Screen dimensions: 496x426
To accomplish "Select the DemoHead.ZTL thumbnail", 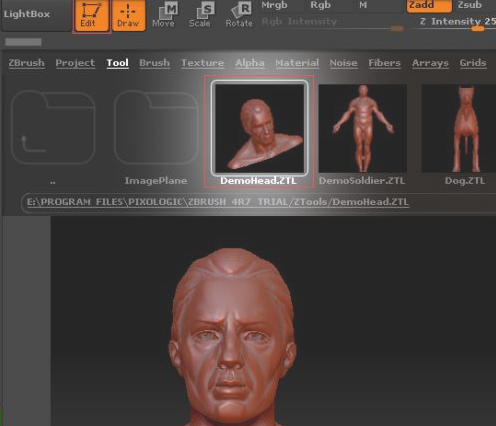I will pyautogui.click(x=259, y=128).
